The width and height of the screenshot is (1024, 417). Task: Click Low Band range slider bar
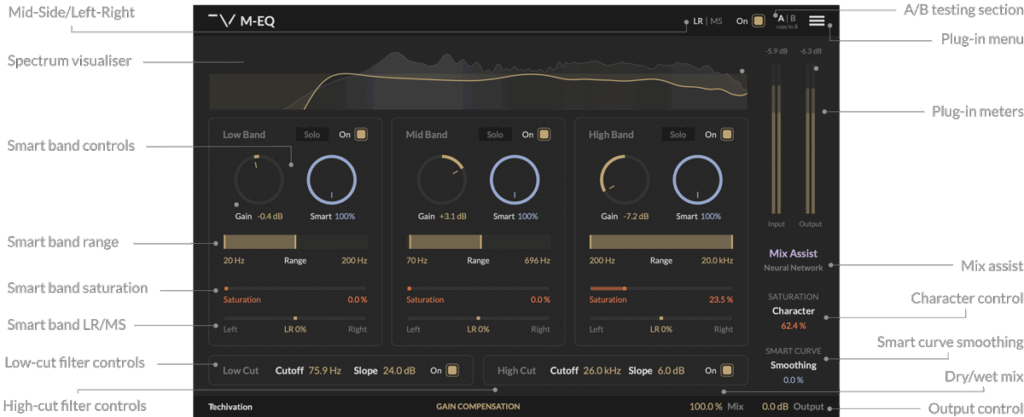[295, 242]
